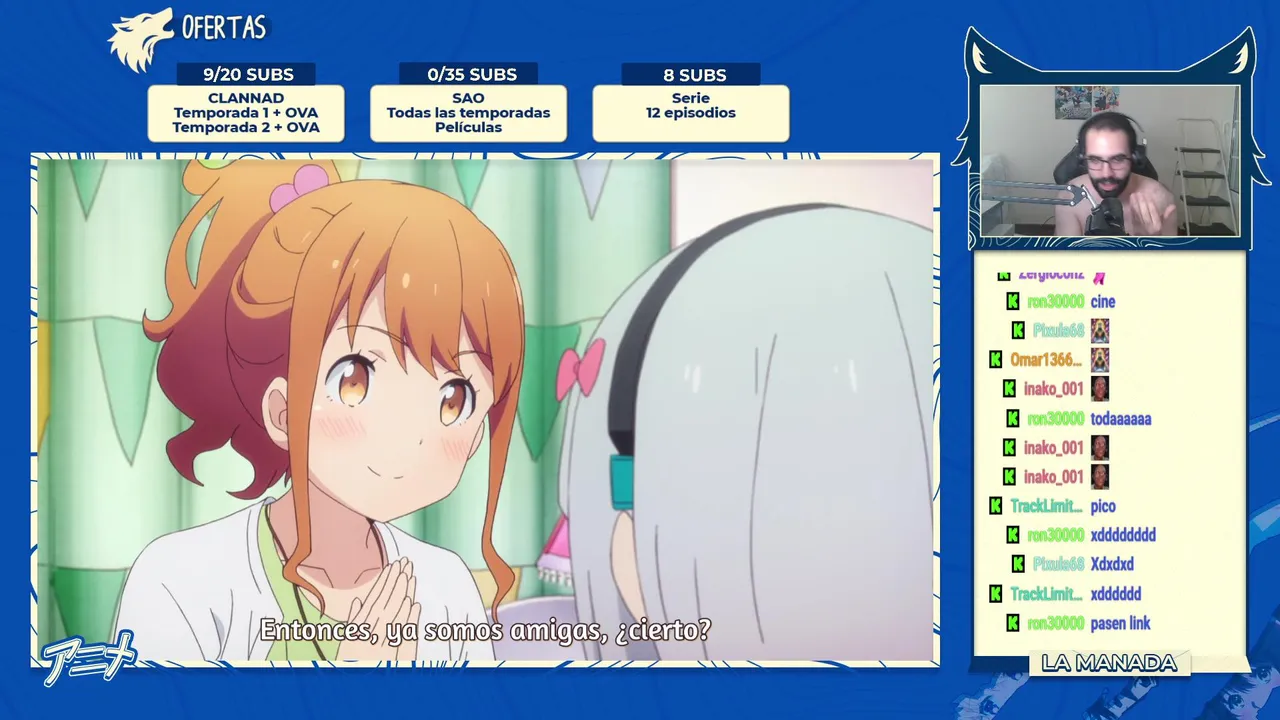The width and height of the screenshot is (1280, 720).
Task: Click the anime video player
Action: pyautogui.click(x=485, y=410)
